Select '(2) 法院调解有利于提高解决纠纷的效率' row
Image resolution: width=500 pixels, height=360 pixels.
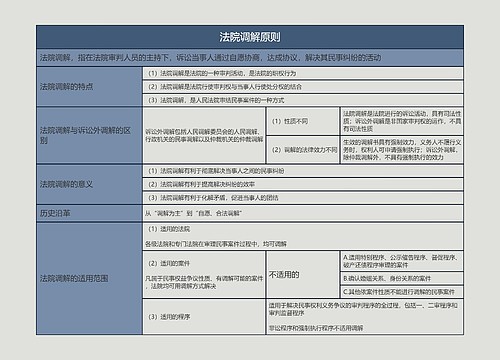[x=303, y=184]
